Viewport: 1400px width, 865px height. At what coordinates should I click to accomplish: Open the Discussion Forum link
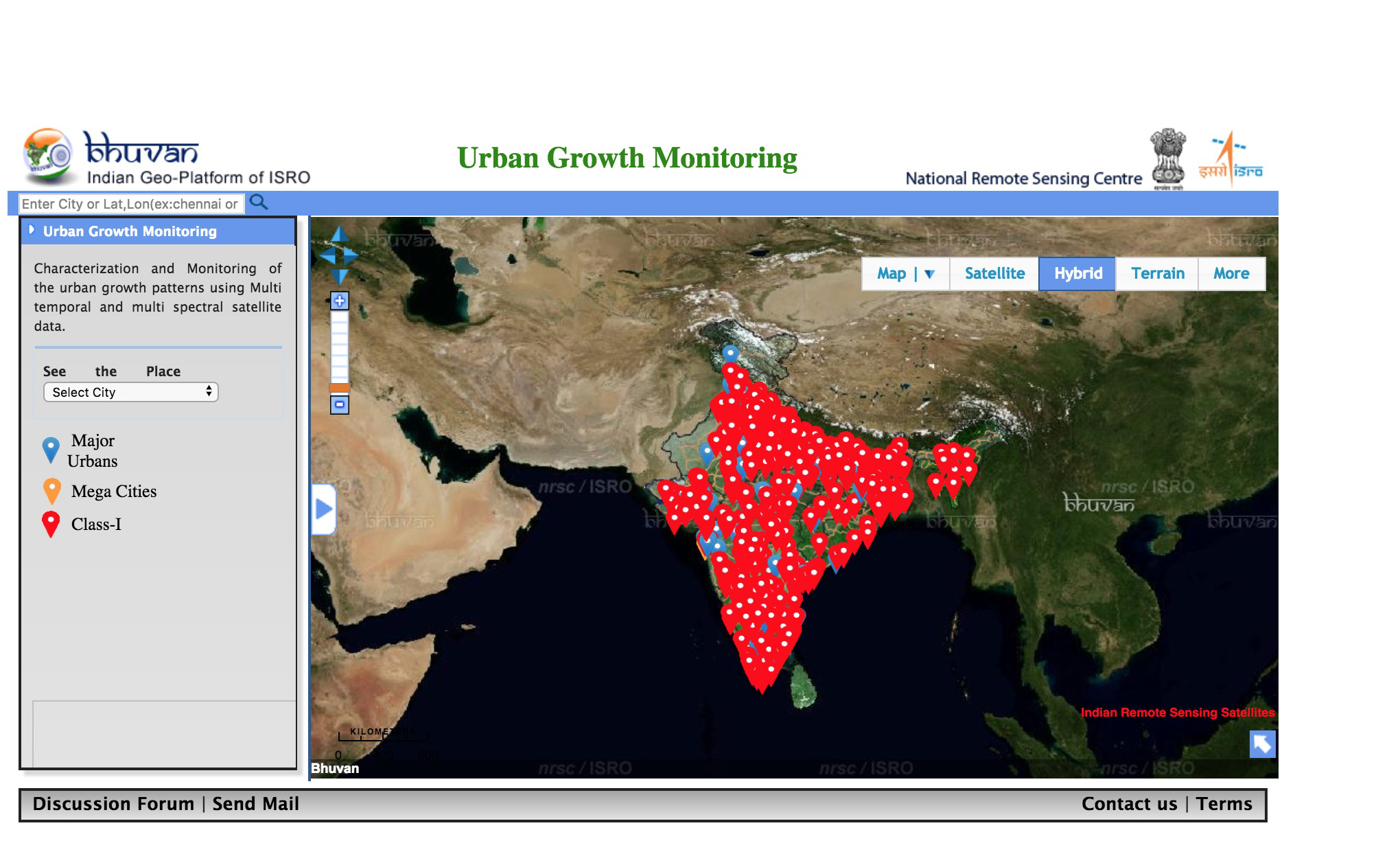coord(113,804)
